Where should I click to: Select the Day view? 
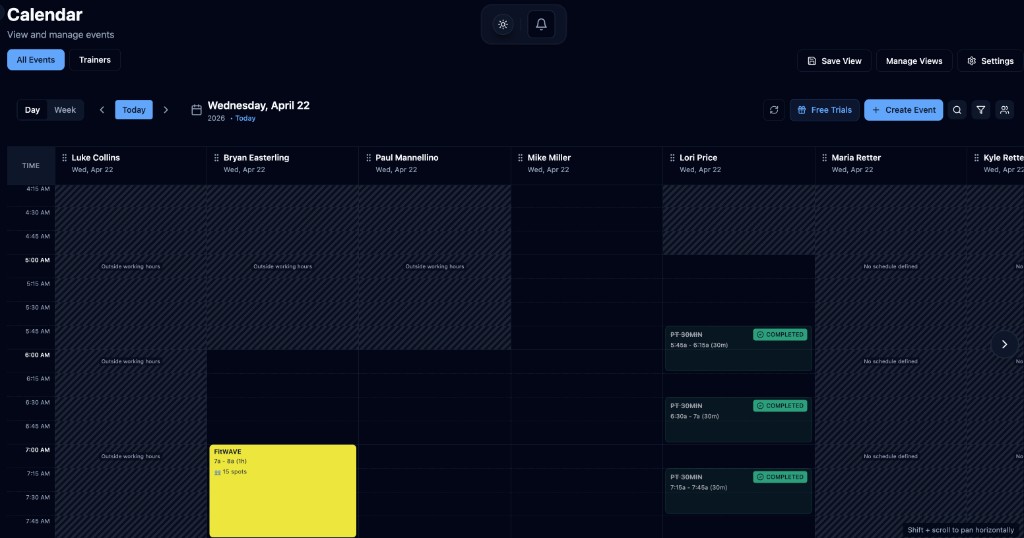(x=33, y=110)
